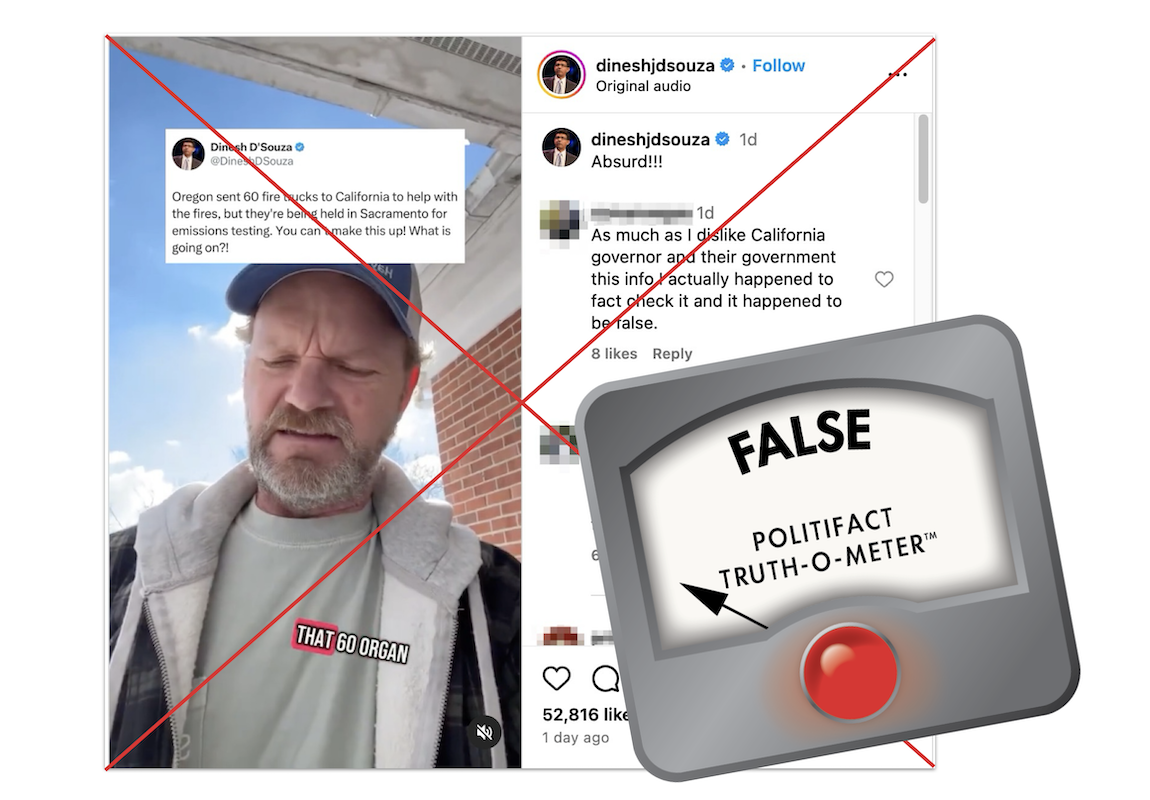Click the embedded Dinesh D'Souza tweet overlay

pyautogui.click(x=315, y=196)
